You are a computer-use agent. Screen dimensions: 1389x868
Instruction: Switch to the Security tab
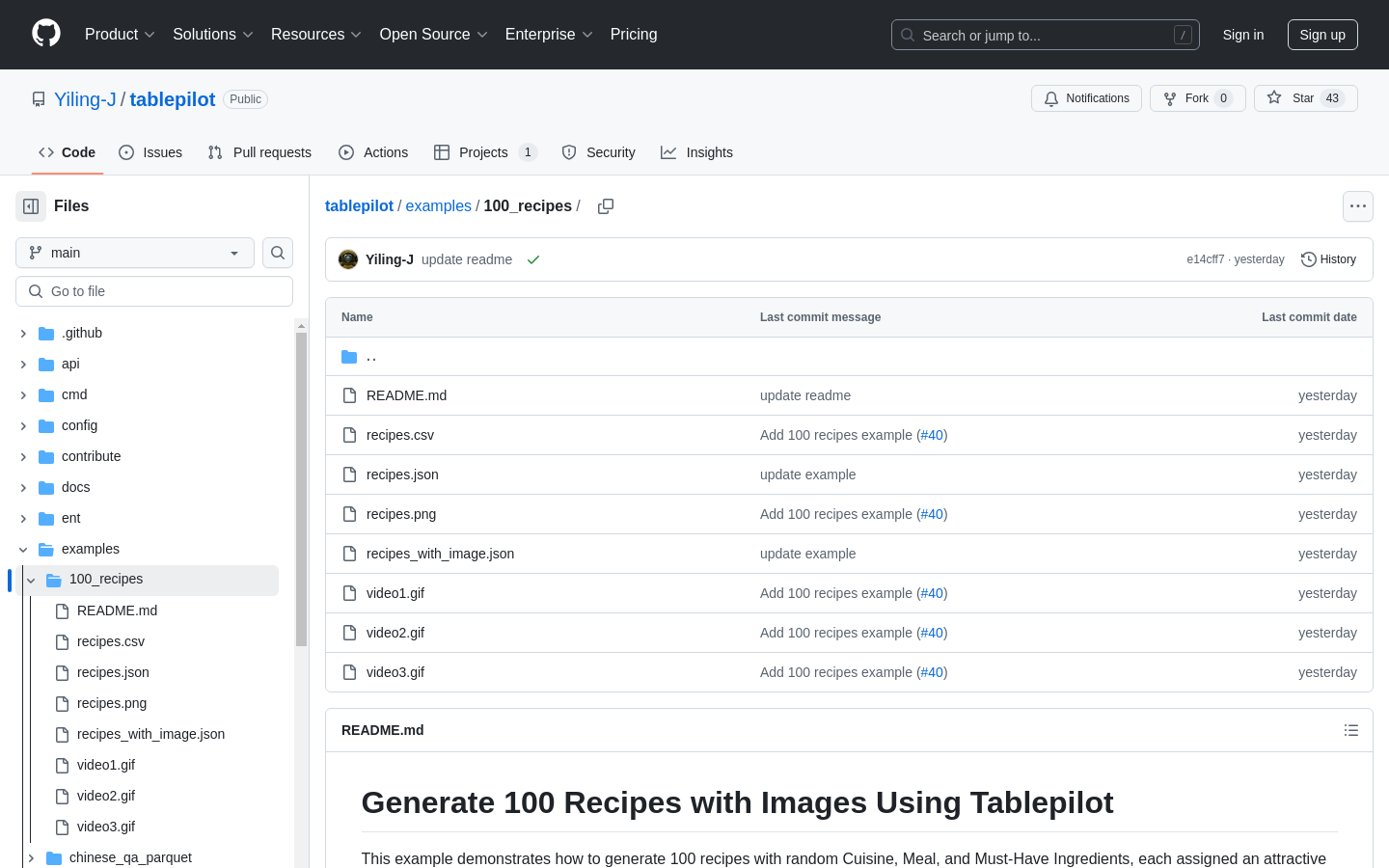[x=598, y=152]
